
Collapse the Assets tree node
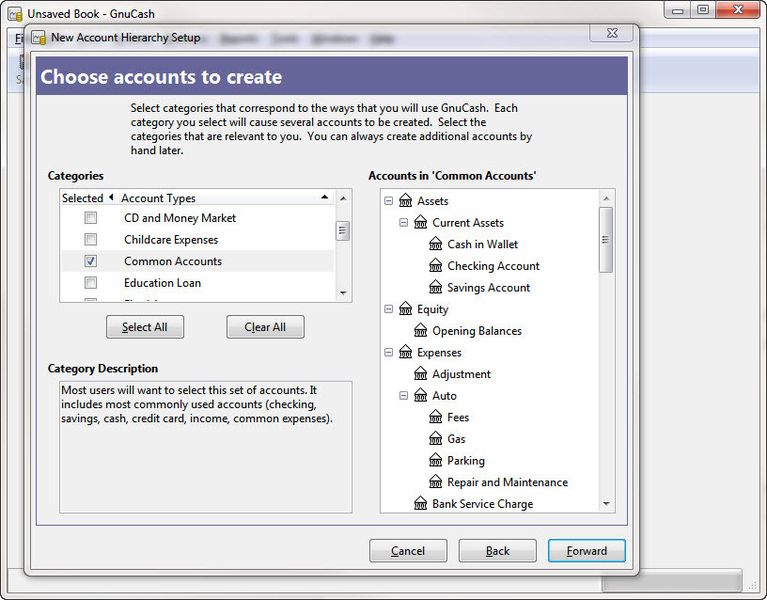(388, 201)
